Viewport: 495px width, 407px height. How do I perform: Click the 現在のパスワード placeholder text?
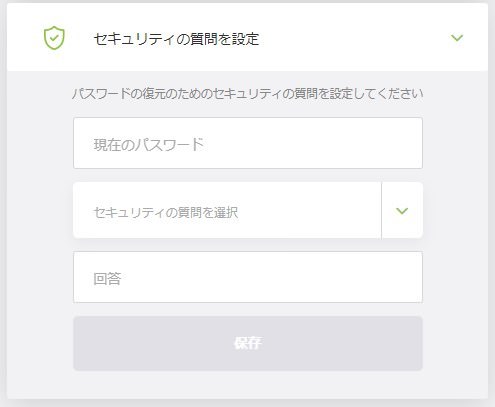tap(149, 145)
